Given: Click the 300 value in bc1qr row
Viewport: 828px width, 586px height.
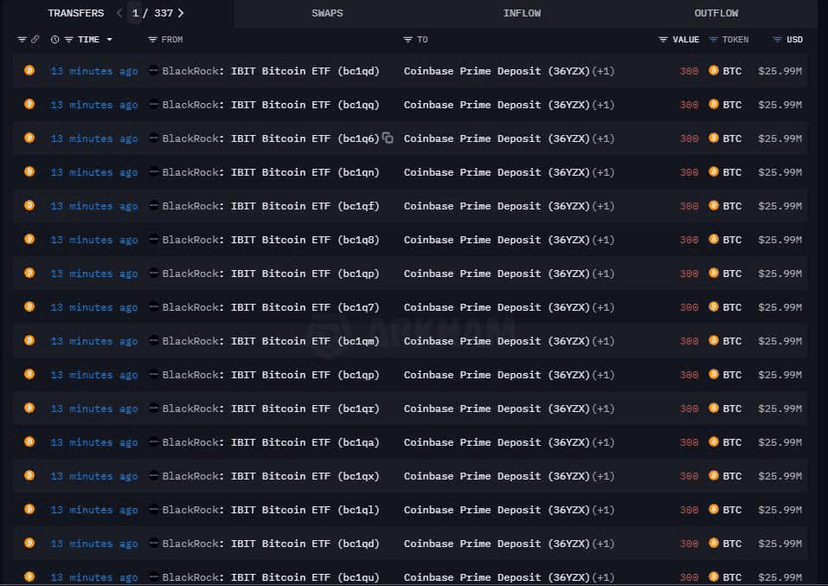Looking at the screenshot, I should click(x=689, y=409).
